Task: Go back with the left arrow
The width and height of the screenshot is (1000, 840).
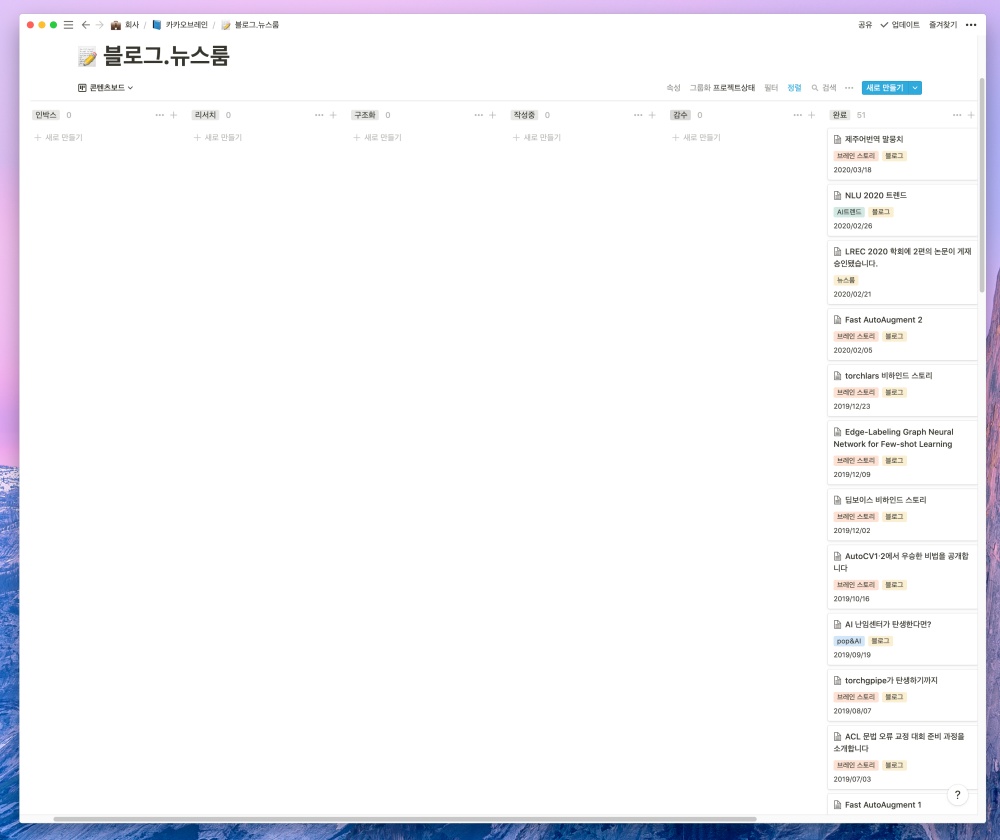Action: pyautogui.click(x=85, y=24)
